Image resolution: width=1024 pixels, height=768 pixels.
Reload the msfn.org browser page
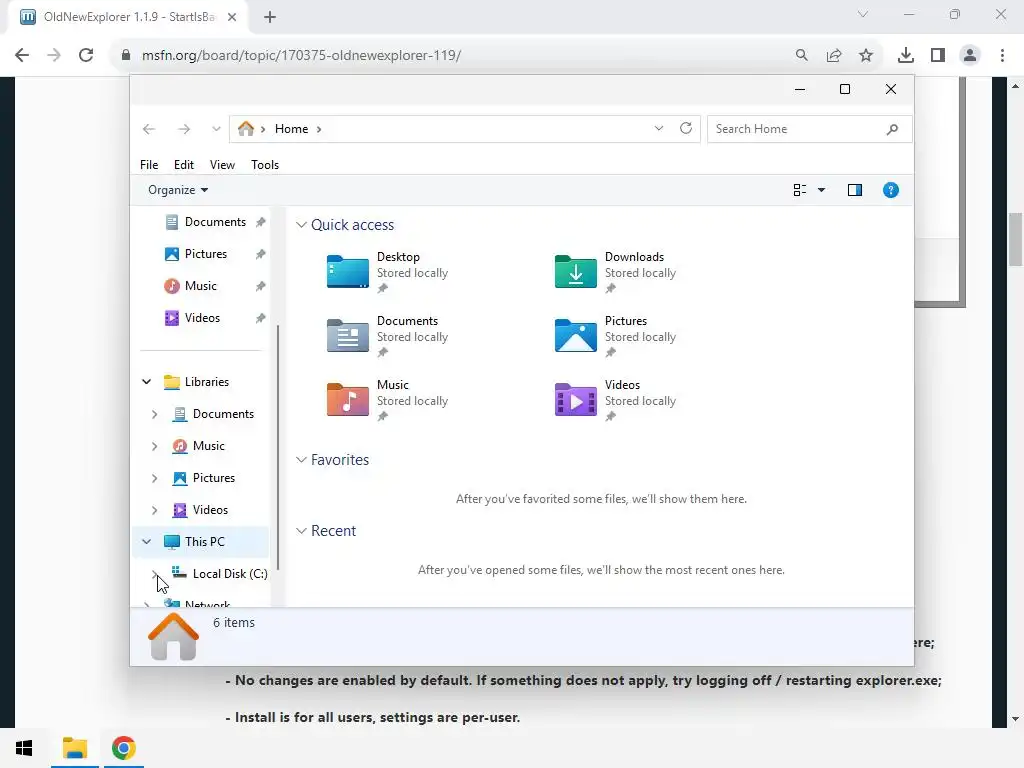point(86,56)
